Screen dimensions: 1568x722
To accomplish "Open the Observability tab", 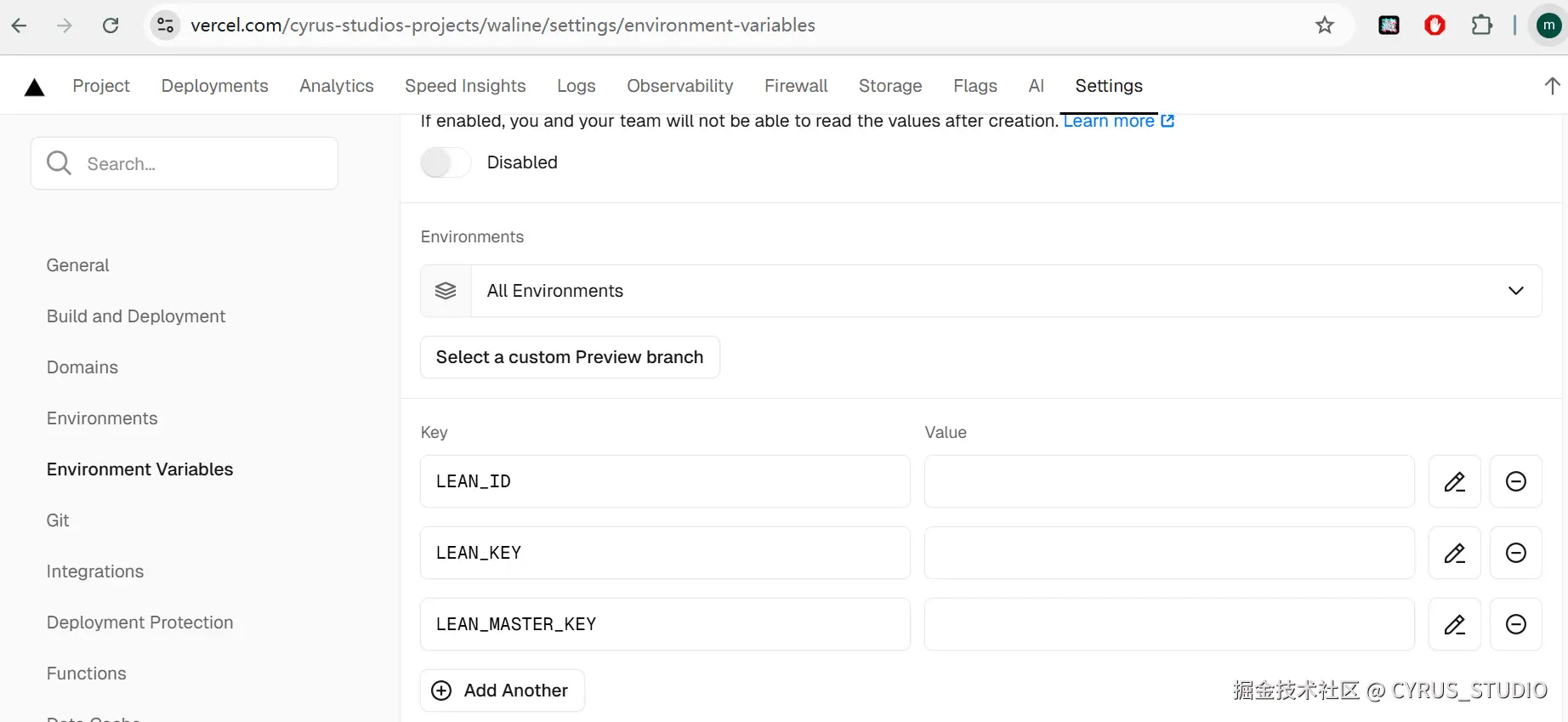I will [x=680, y=86].
